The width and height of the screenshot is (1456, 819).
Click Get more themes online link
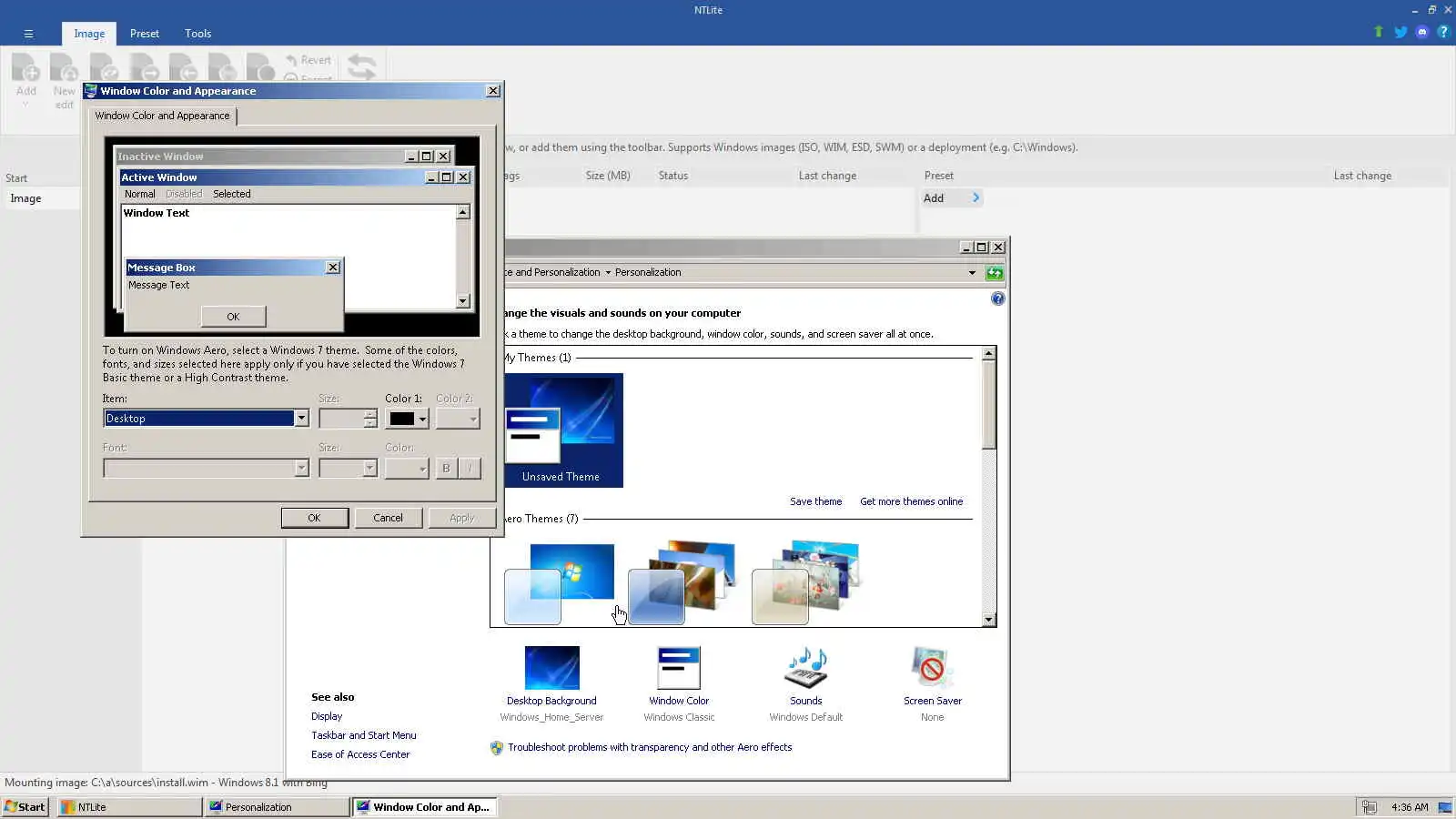pyautogui.click(x=911, y=501)
